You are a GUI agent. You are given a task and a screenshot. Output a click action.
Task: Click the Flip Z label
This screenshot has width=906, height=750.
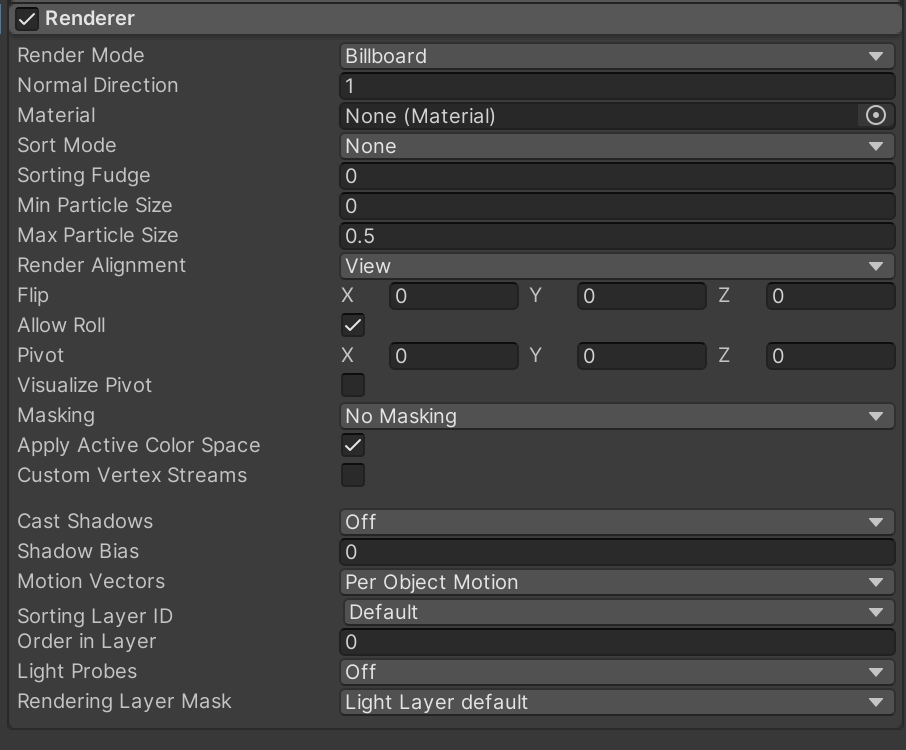(x=724, y=295)
